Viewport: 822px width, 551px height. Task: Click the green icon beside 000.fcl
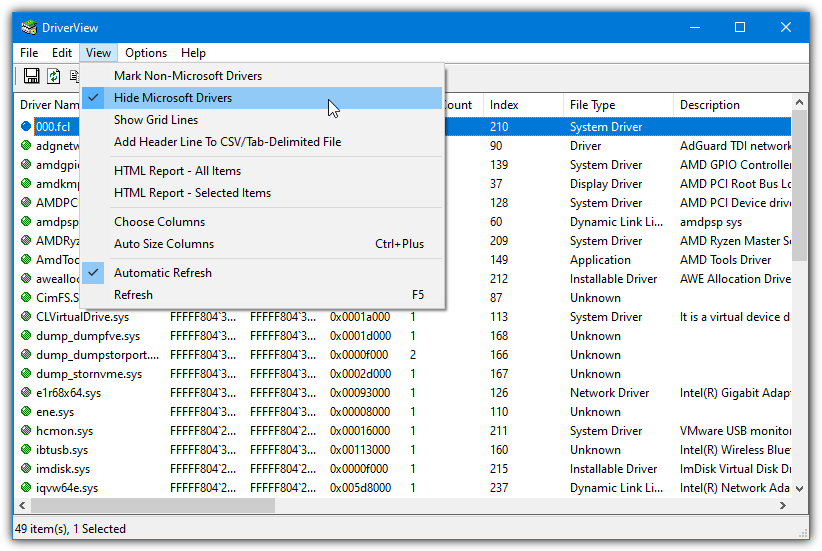click(26, 126)
